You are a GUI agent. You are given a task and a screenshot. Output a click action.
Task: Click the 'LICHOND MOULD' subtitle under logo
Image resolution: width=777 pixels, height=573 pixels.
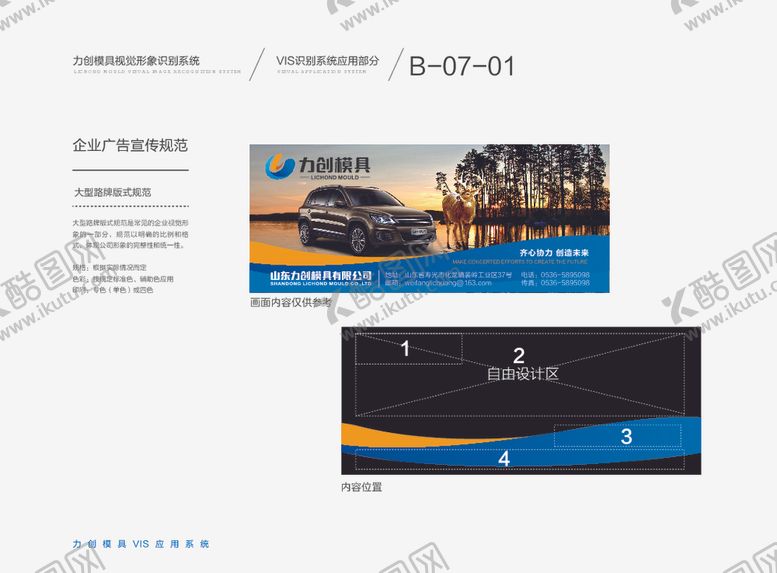334,177
